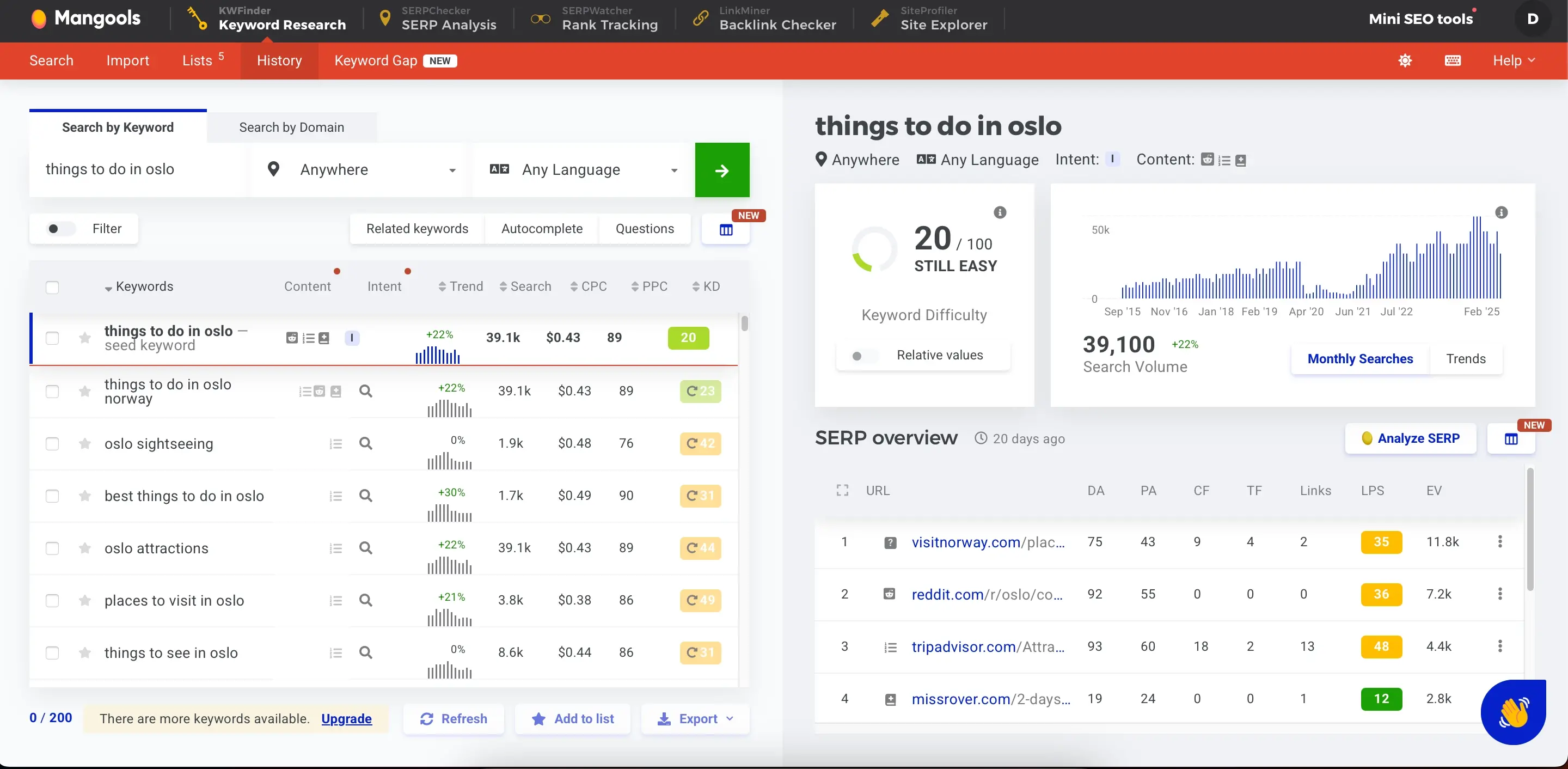This screenshot has height=769, width=1568.
Task: Toggle the Filter switch
Action: pyautogui.click(x=61, y=229)
